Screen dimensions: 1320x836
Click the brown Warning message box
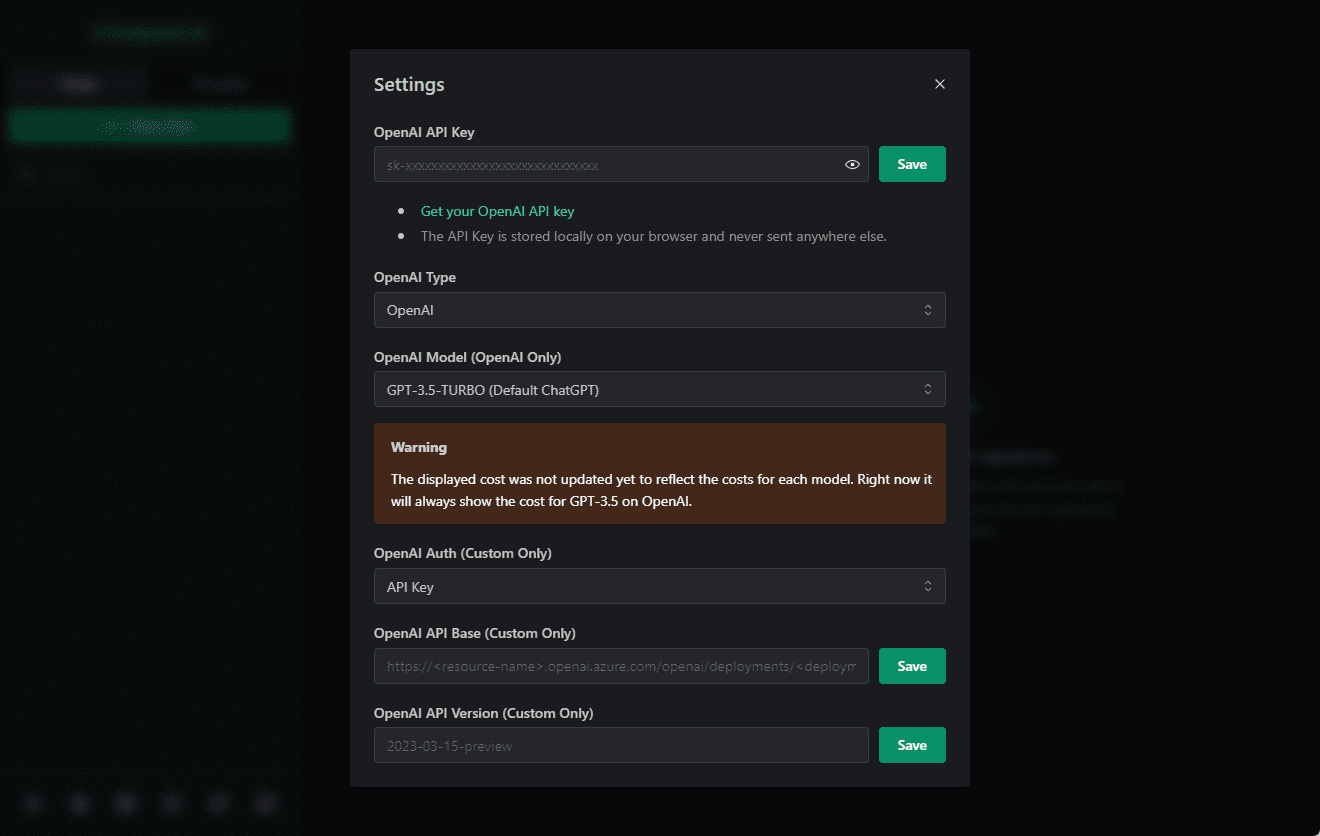(659, 473)
